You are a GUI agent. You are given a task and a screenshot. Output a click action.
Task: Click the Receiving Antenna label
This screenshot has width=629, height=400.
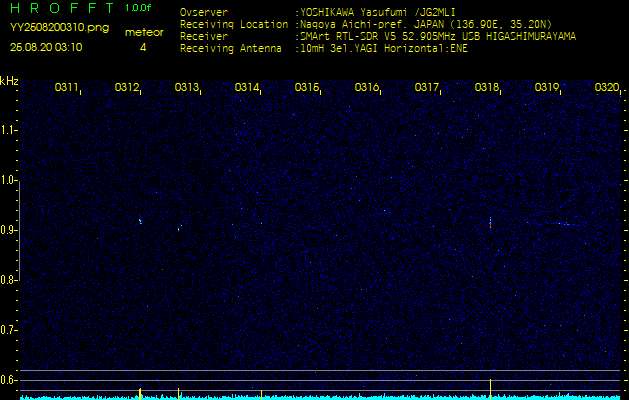(x=231, y=49)
